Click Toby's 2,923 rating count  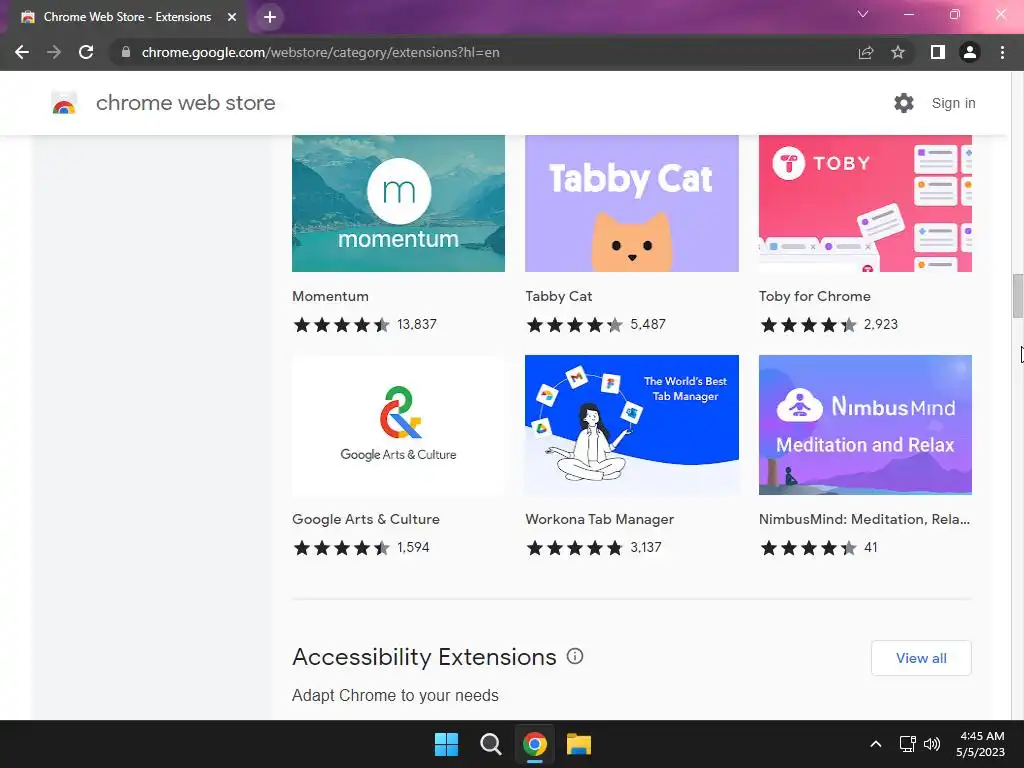click(880, 325)
